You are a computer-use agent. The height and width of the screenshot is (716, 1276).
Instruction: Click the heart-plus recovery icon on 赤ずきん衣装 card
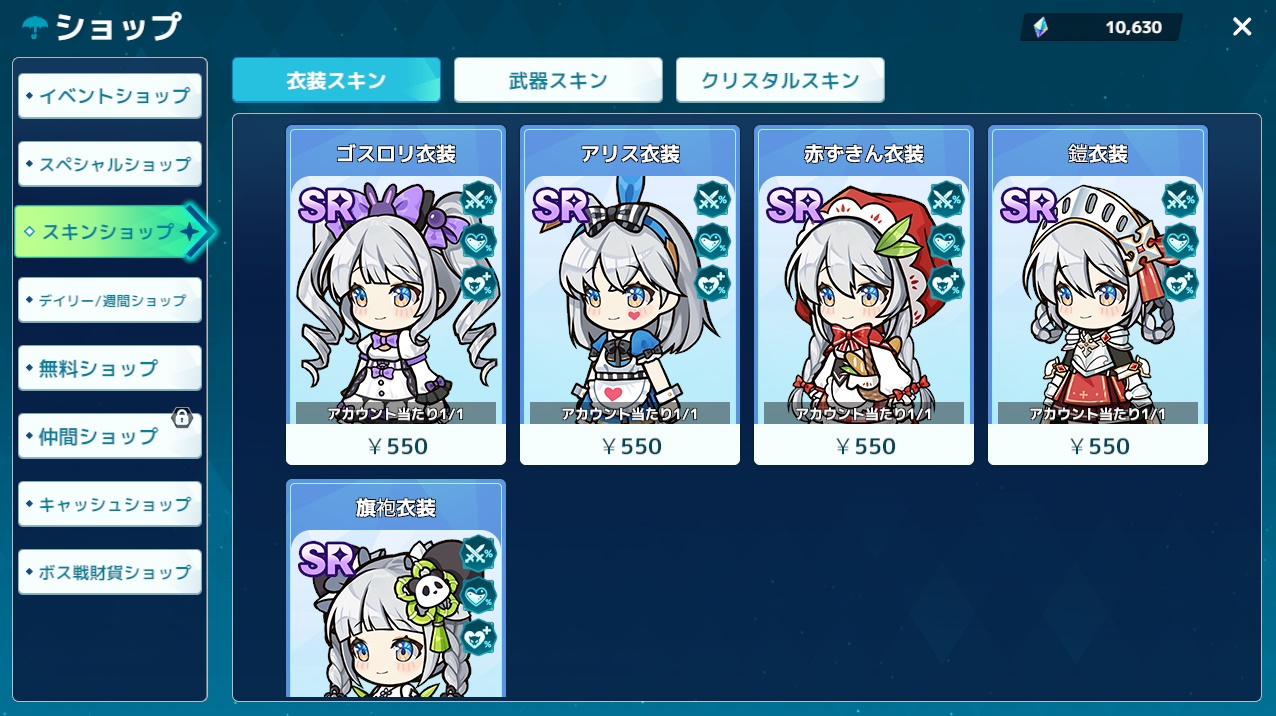947,283
